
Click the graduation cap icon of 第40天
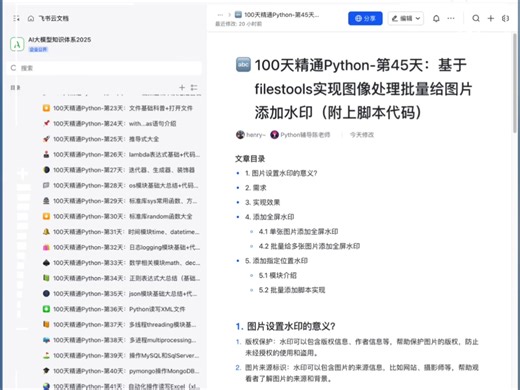tap(46, 371)
